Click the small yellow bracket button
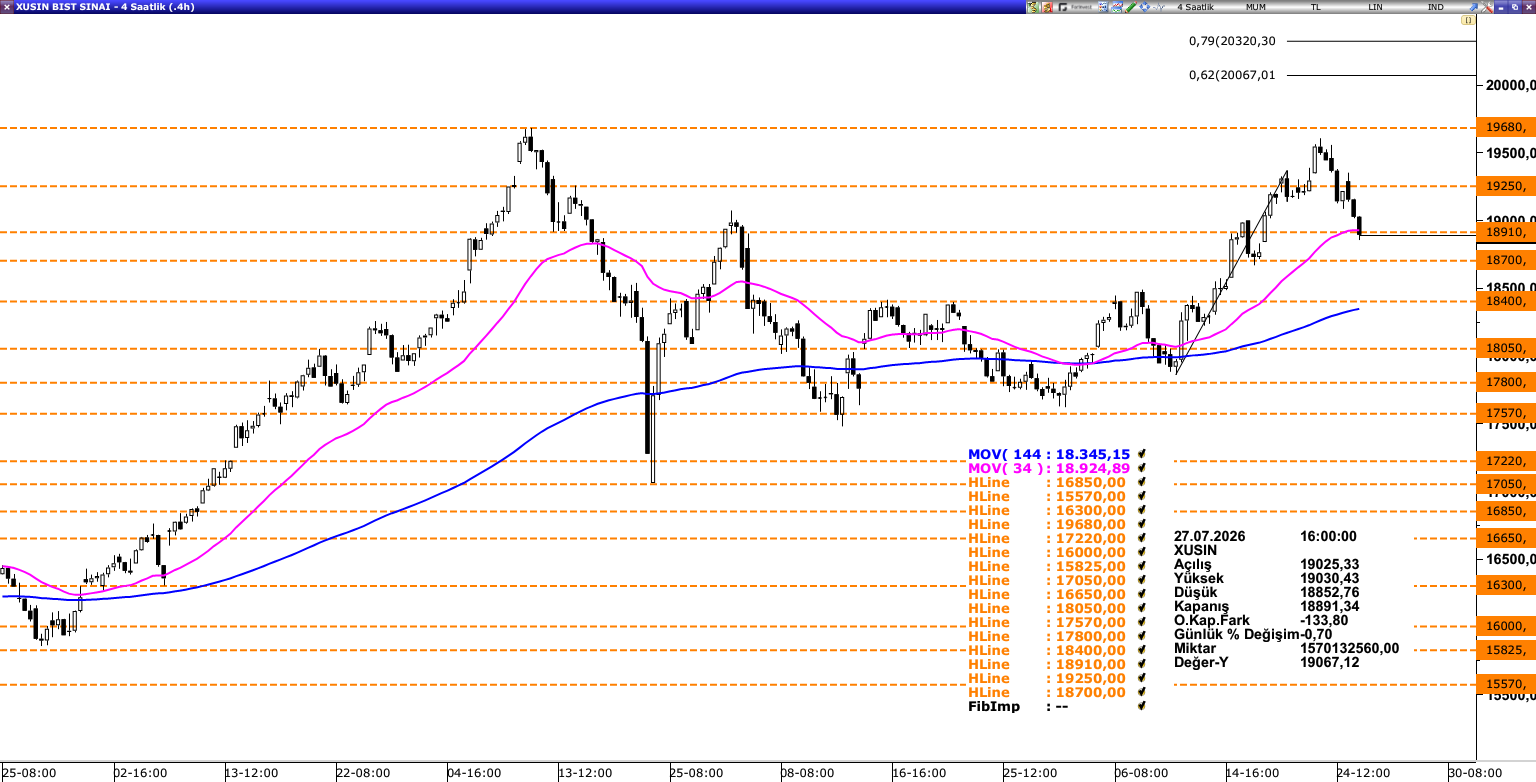This screenshot has height=782, width=1536. click(x=1468, y=20)
